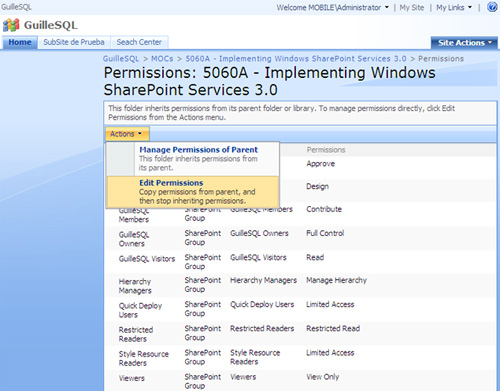Open the Restricted Readers group link

pos(136,334)
